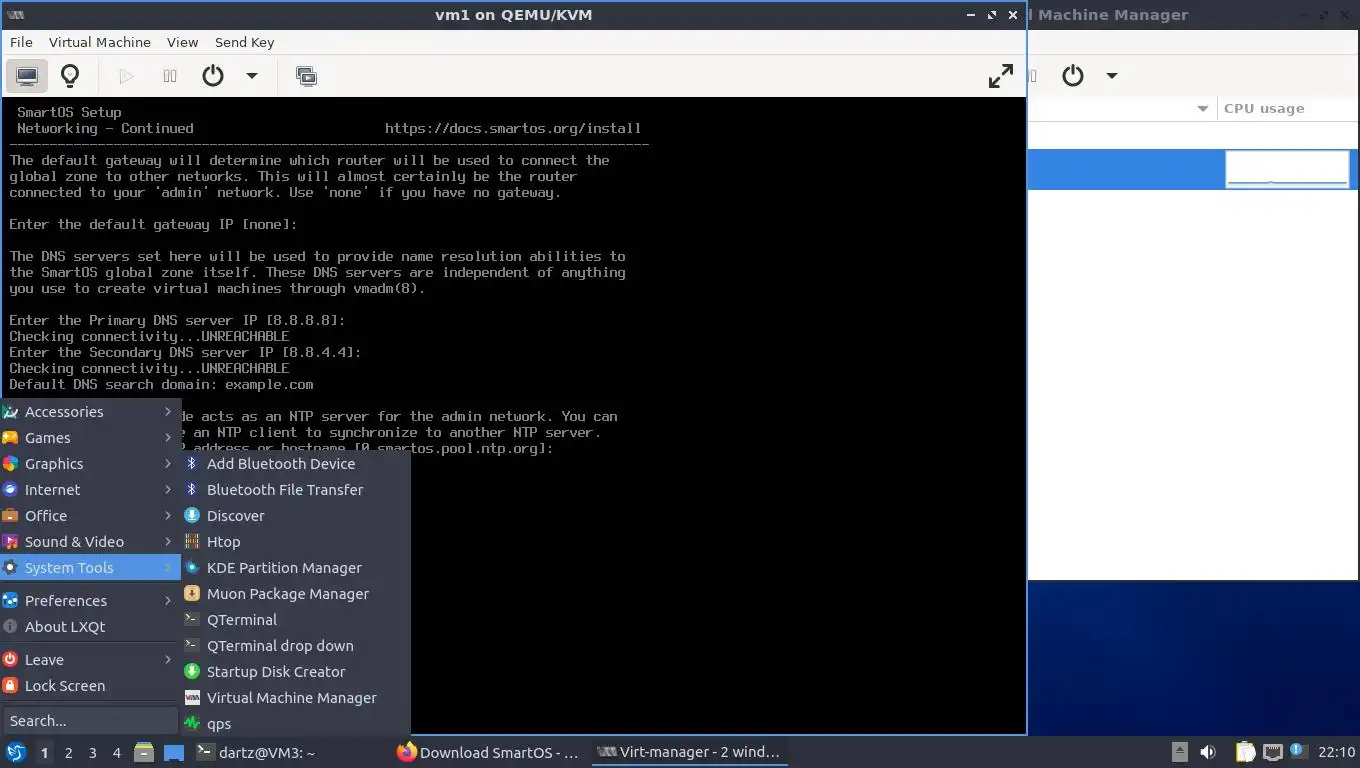Open About LXQt
This screenshot has height=768, width=1360.
point(90,627)
